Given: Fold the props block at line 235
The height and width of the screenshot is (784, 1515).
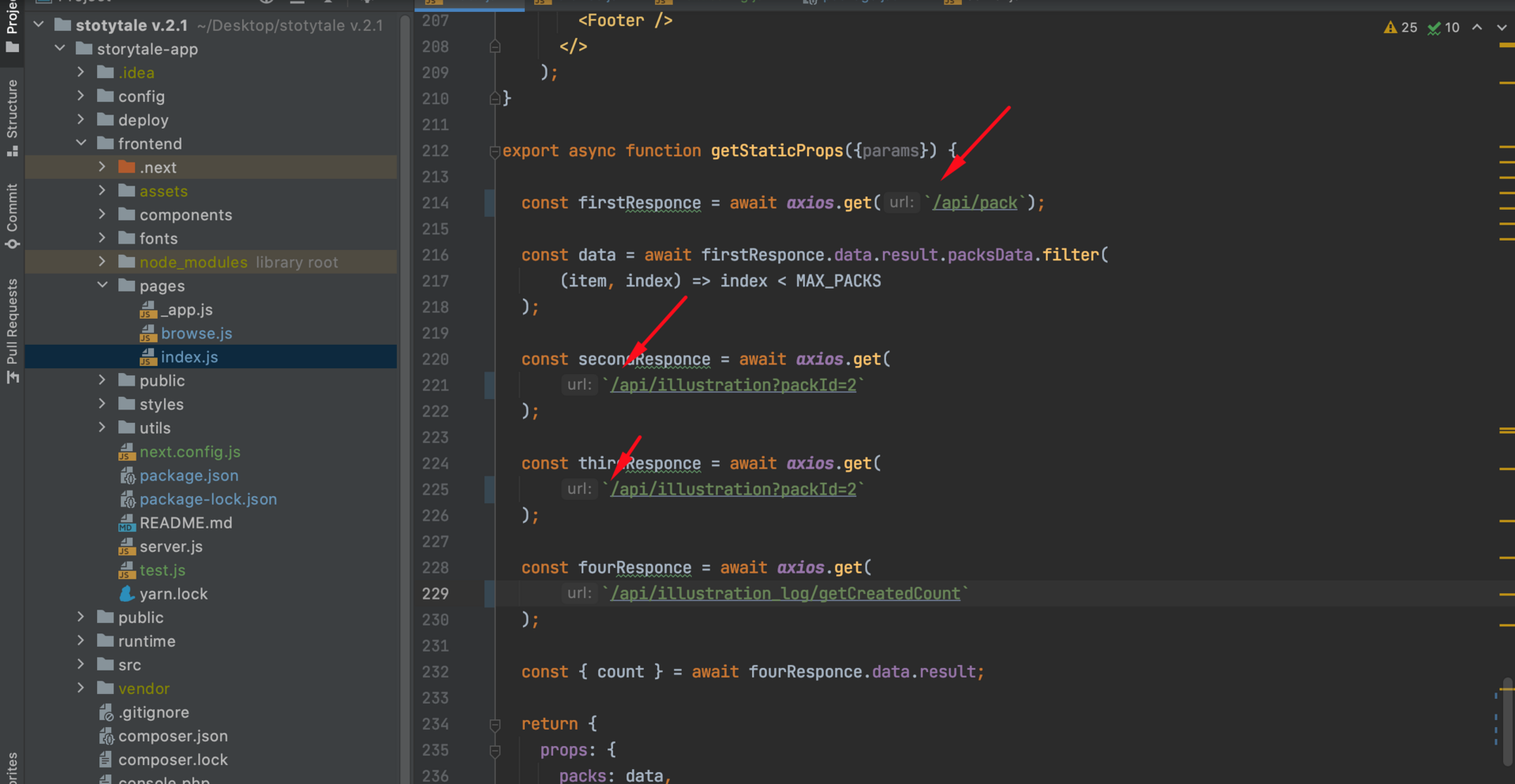Looking at the screenshot, I should tap(495, 750).
